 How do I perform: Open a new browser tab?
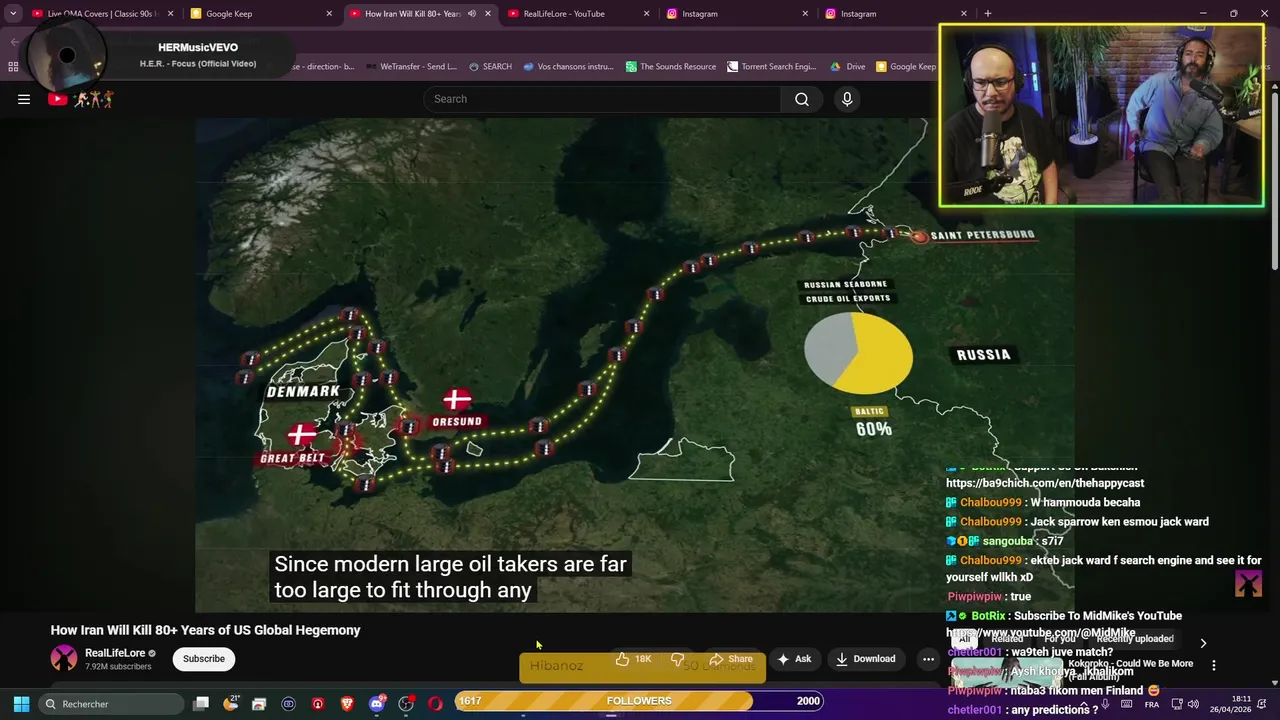(988, 14)
